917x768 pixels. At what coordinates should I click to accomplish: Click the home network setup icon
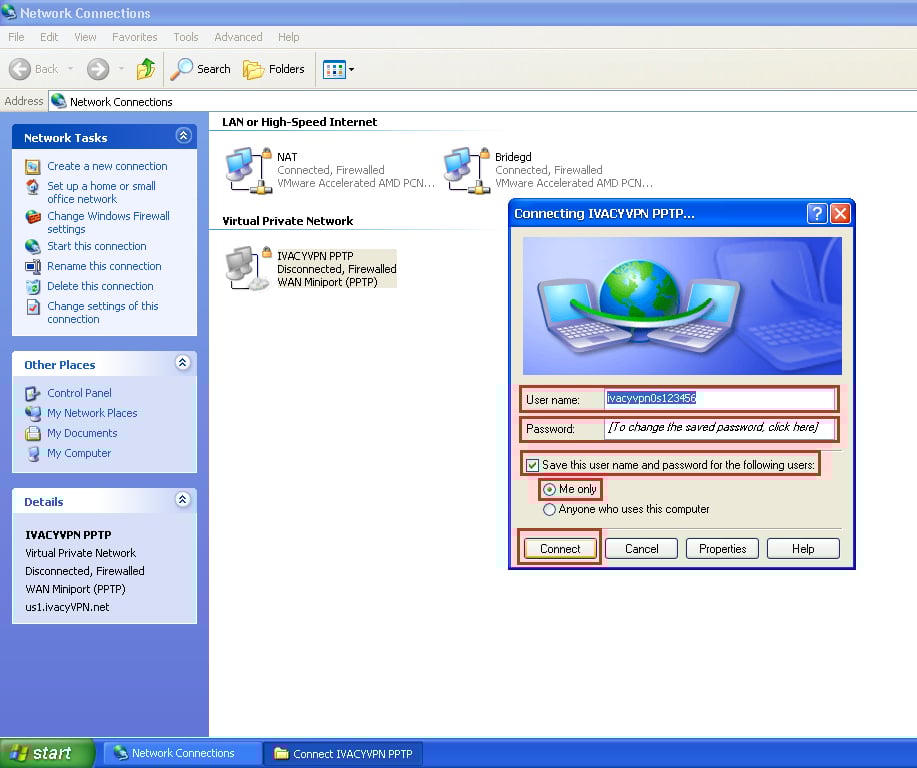point(33,187)
